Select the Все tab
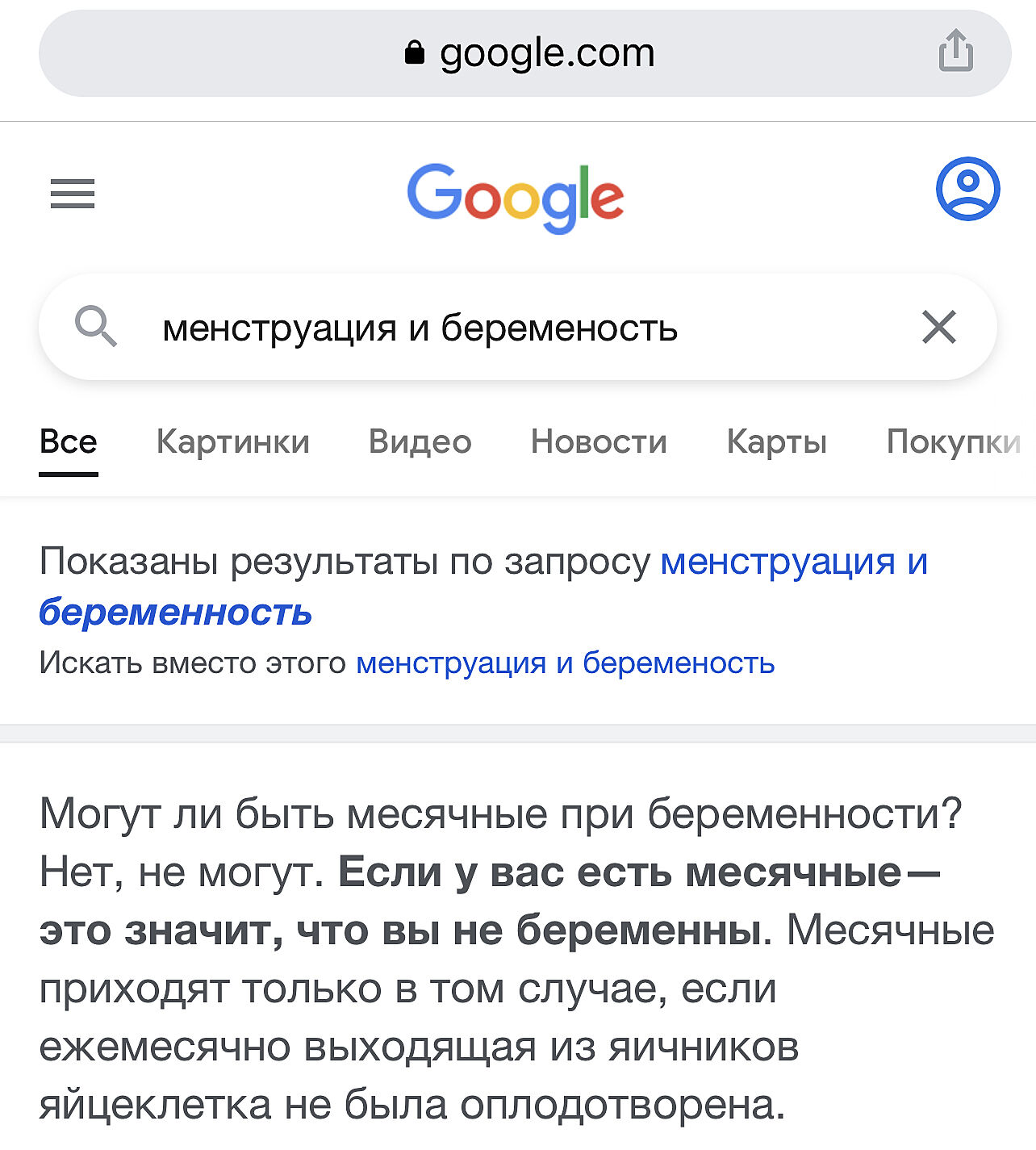Viewport: 1036px width, 1150px height. click(x=69, y=442)
